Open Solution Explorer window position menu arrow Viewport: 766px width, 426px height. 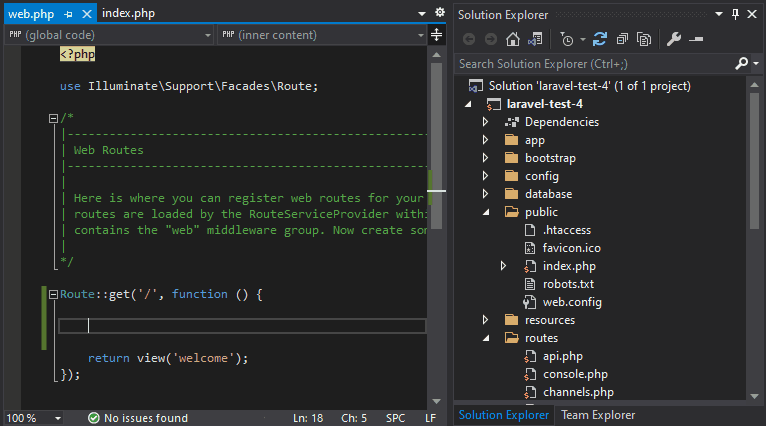click(x=719, y=14)
